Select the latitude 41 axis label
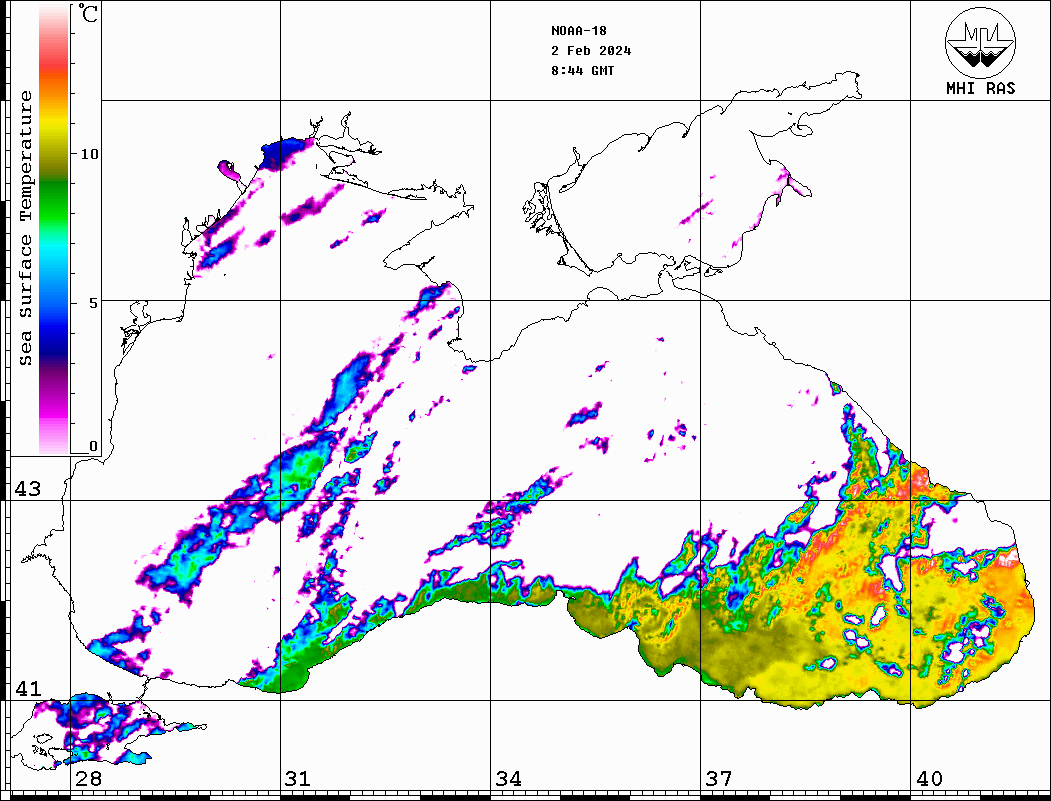The height and width of the screenshot is (801, 1051). coord(27,688)
